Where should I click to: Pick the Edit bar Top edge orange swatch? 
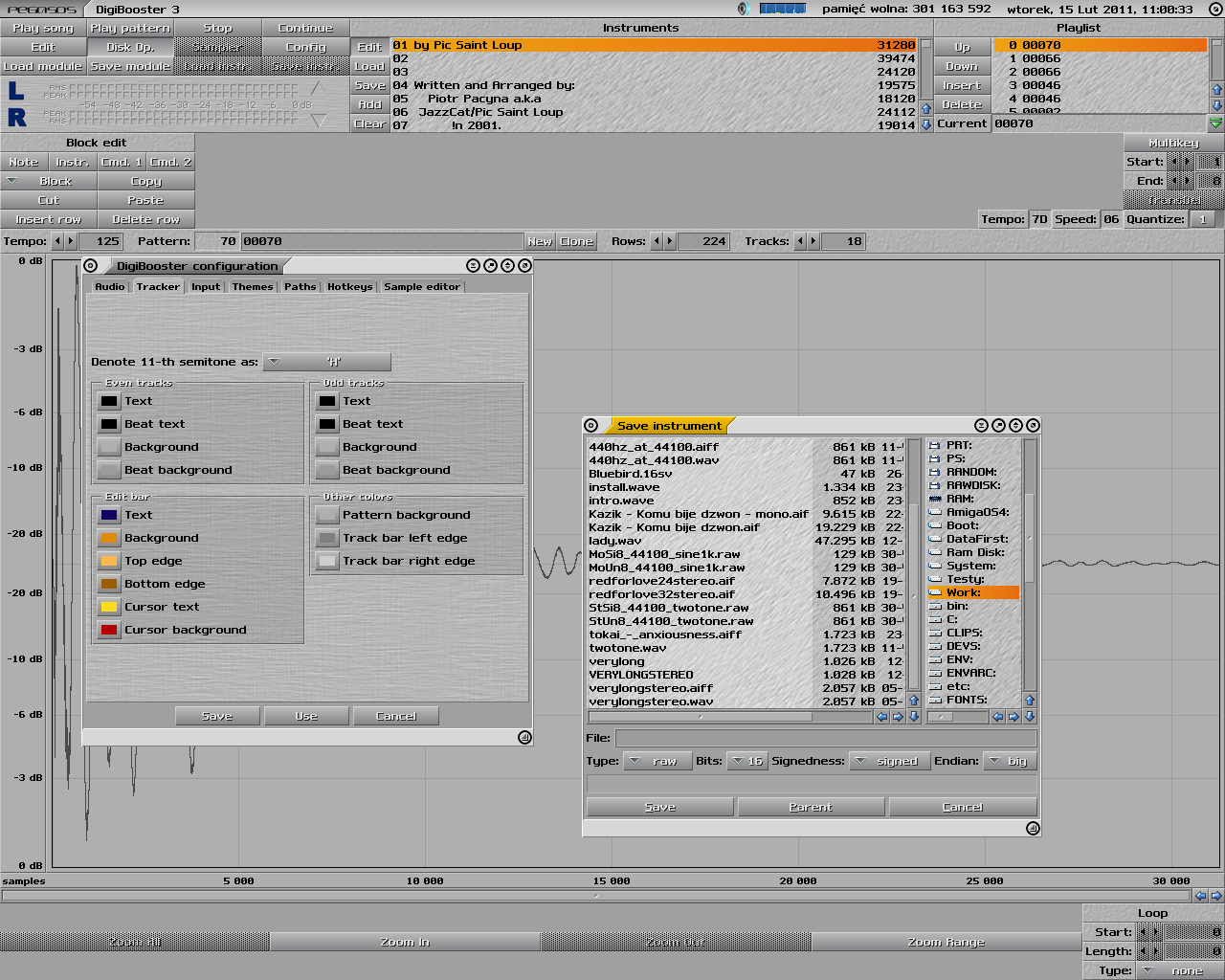point(109,561)
